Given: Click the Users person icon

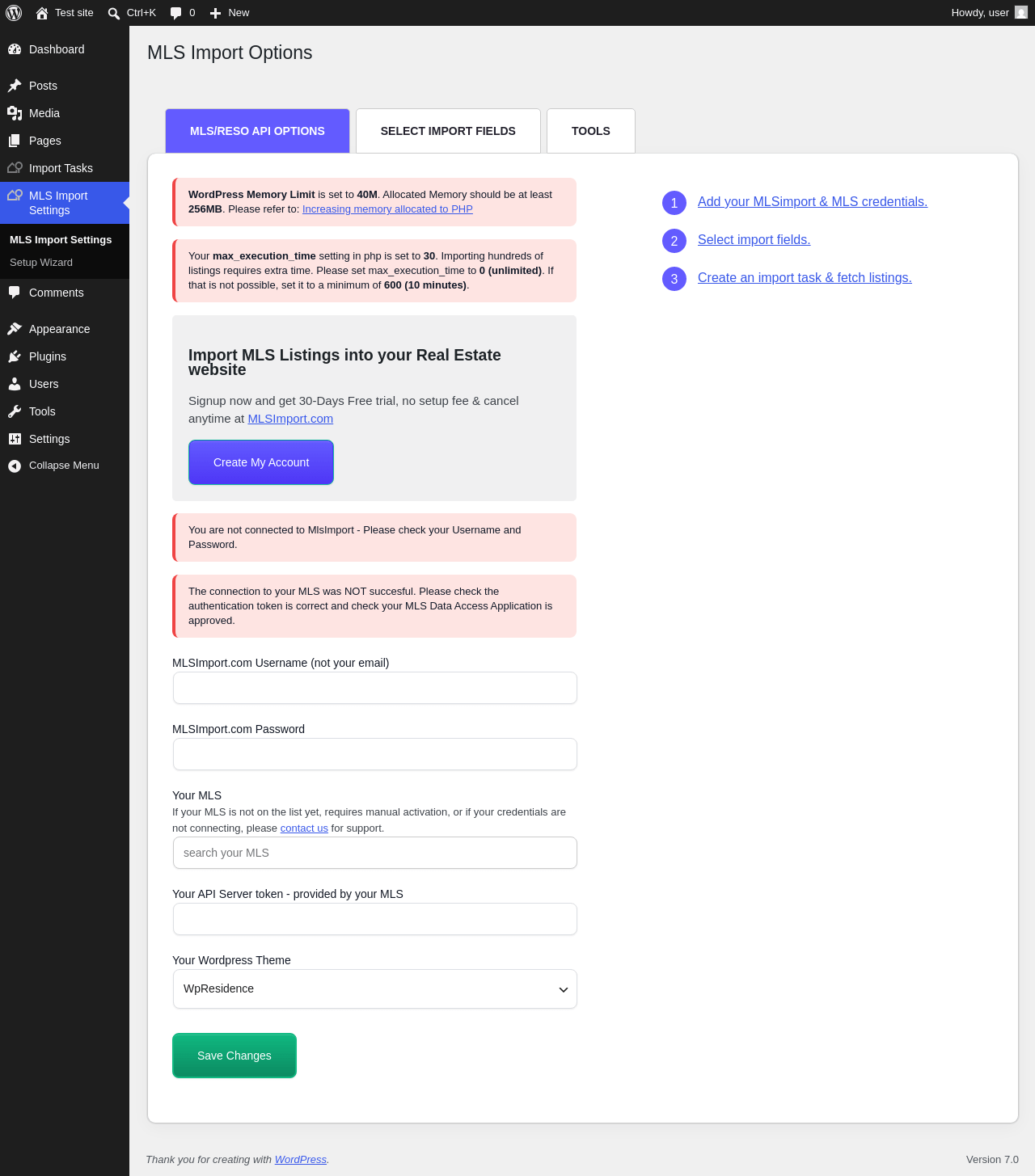Looking at the screenshot, I should pos(15,384).
